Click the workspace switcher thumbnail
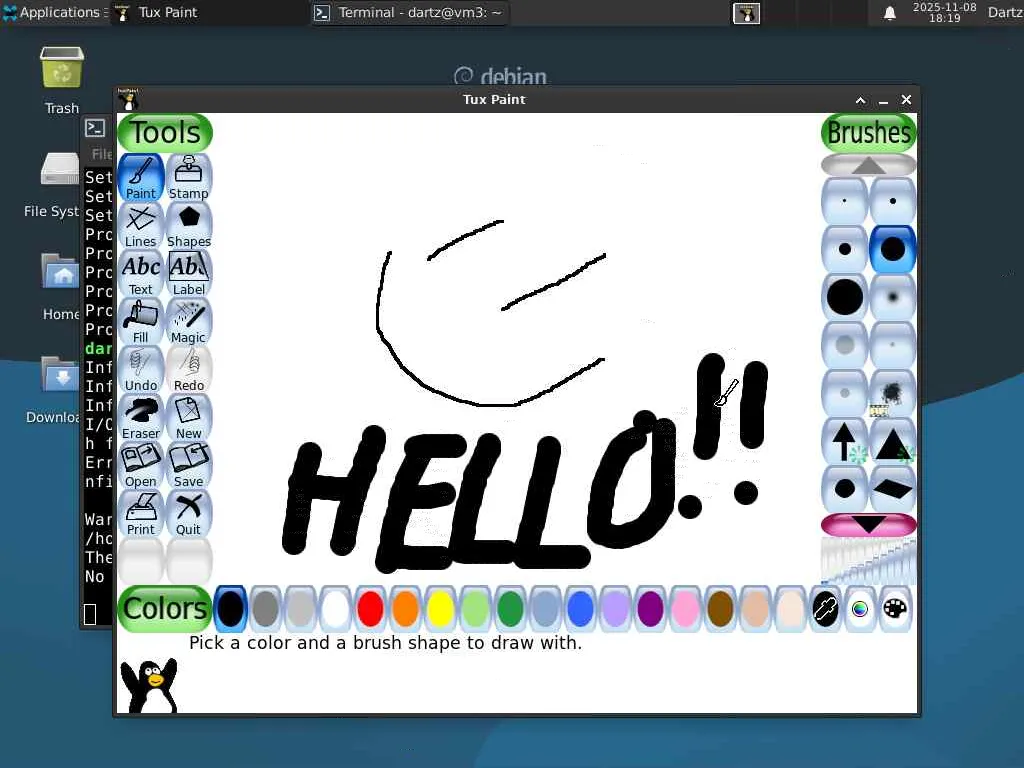 [746, 13]
